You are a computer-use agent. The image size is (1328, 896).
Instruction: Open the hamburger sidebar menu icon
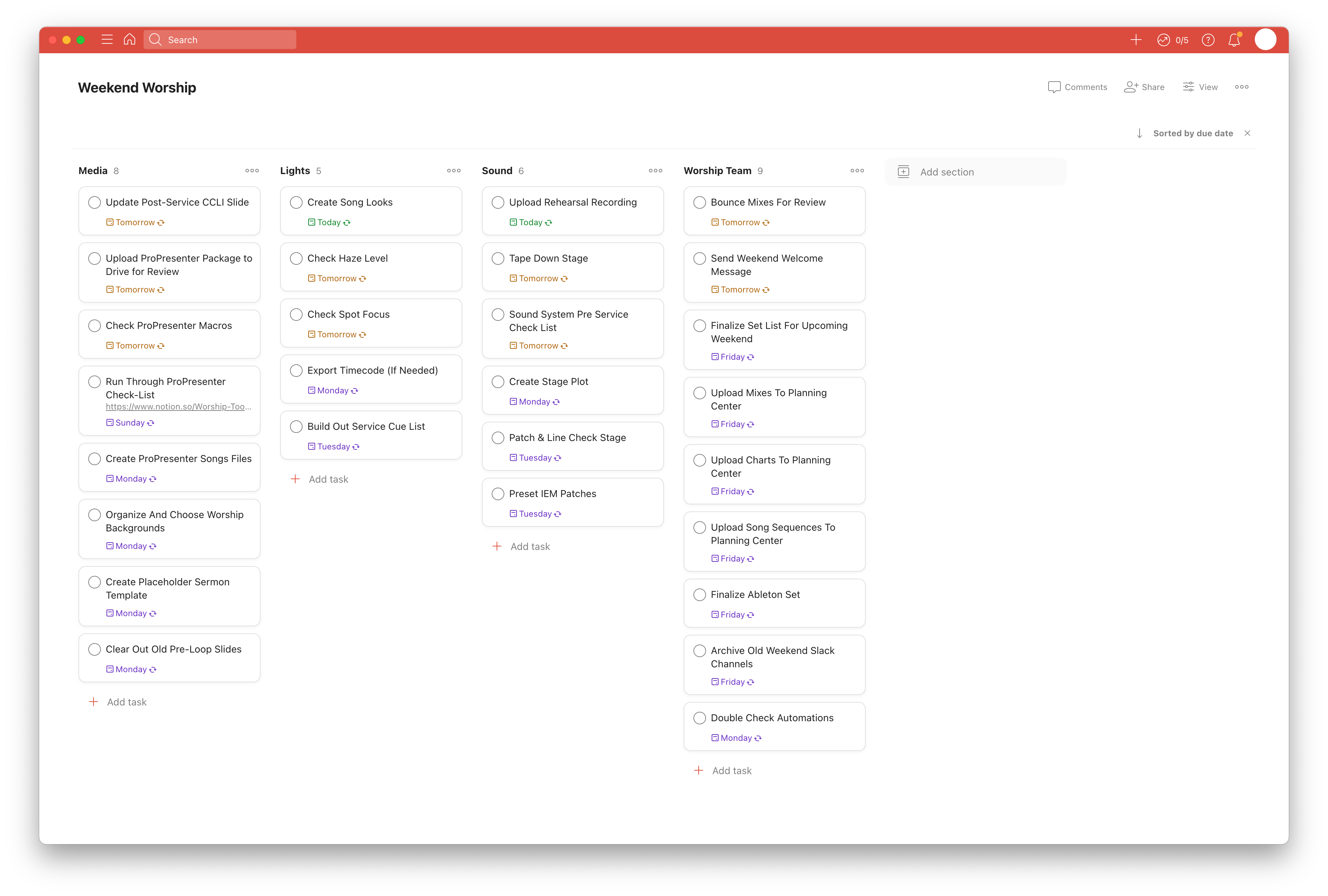(107, 40)
